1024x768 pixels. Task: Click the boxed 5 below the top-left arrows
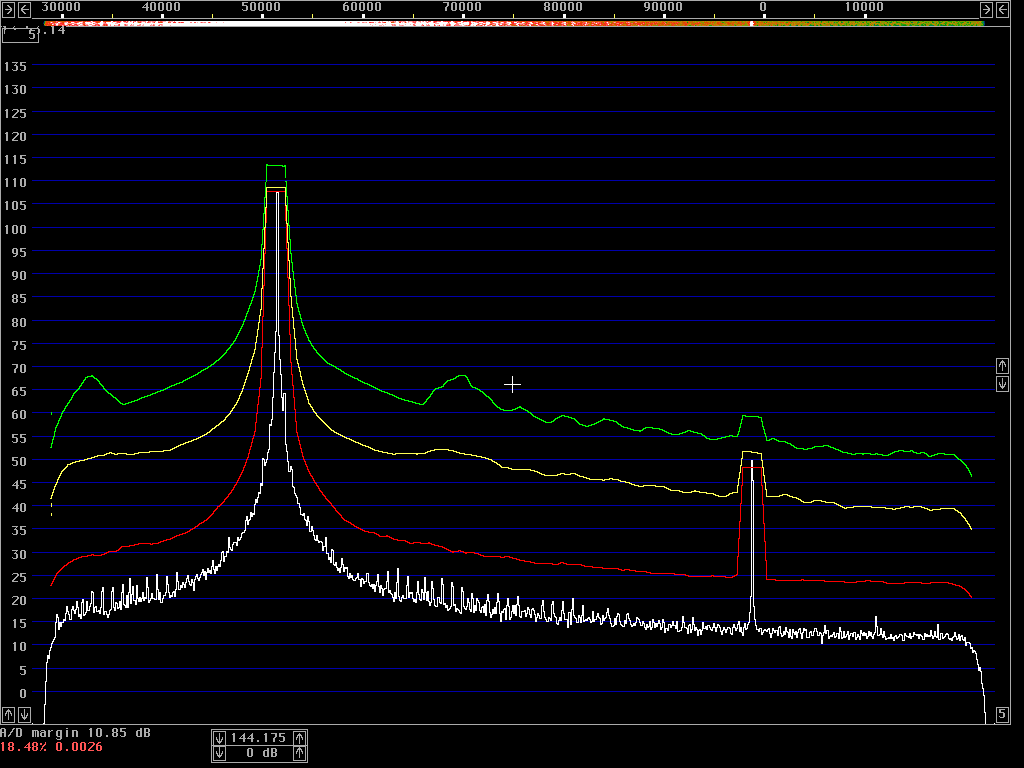click(20, 35)
